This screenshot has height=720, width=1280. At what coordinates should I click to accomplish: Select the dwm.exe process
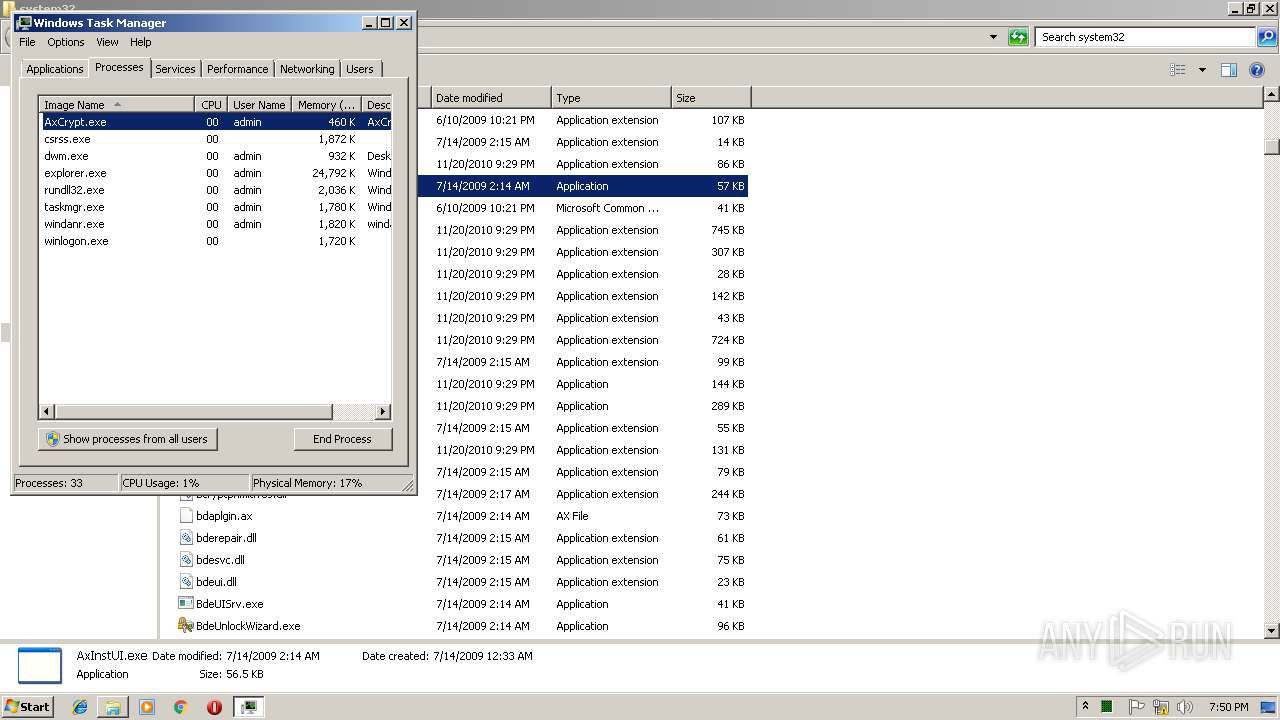[x=215, y=156]
